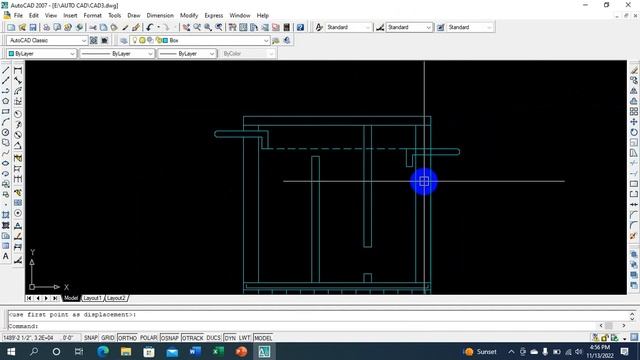
Task: Select the Circle draw tool
Action: (6, 132)
